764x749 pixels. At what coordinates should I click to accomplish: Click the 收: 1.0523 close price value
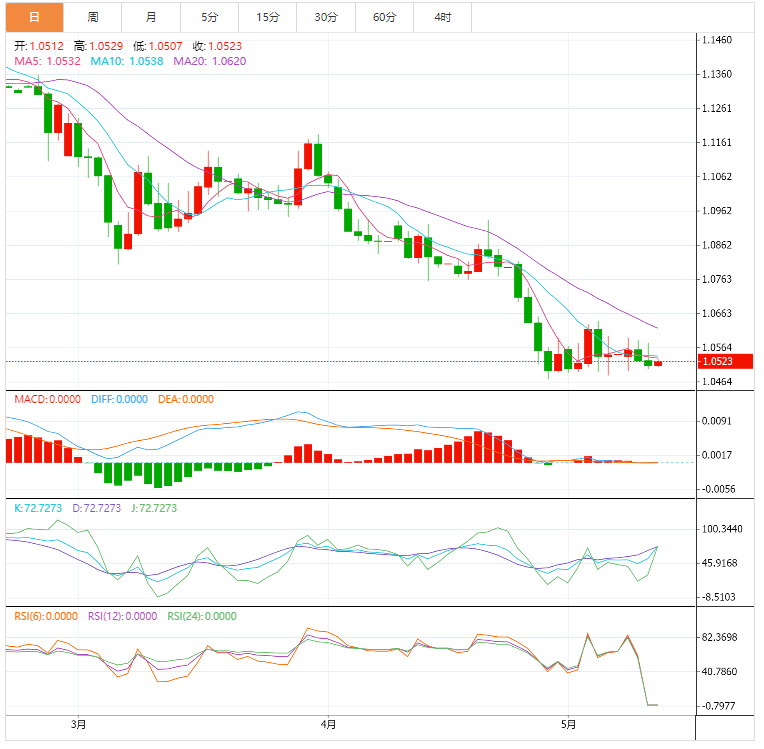[x=217, y=46]
